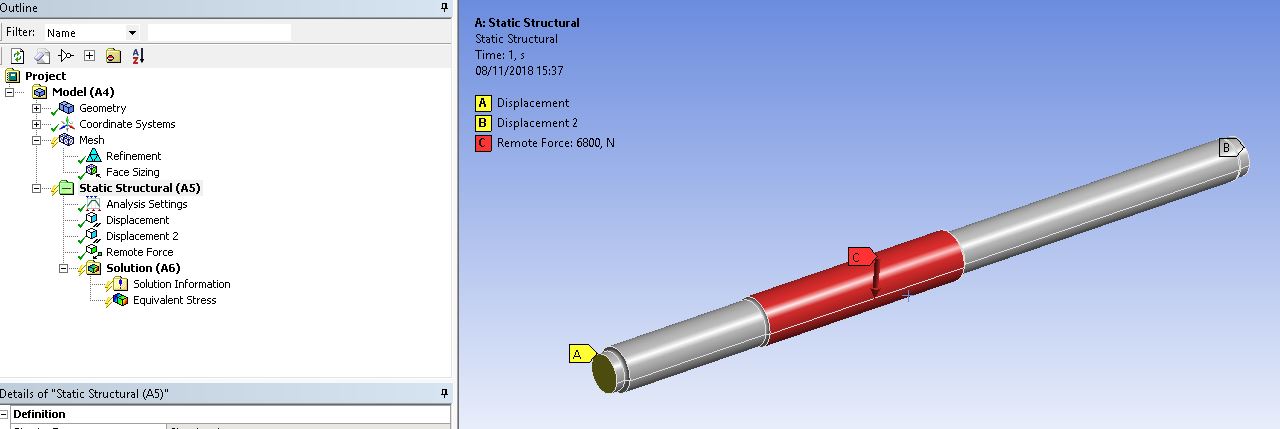This screenshot has height=429, width=1280.
Task: Collapse the Solution (A6) node
Action: (64, 268)
